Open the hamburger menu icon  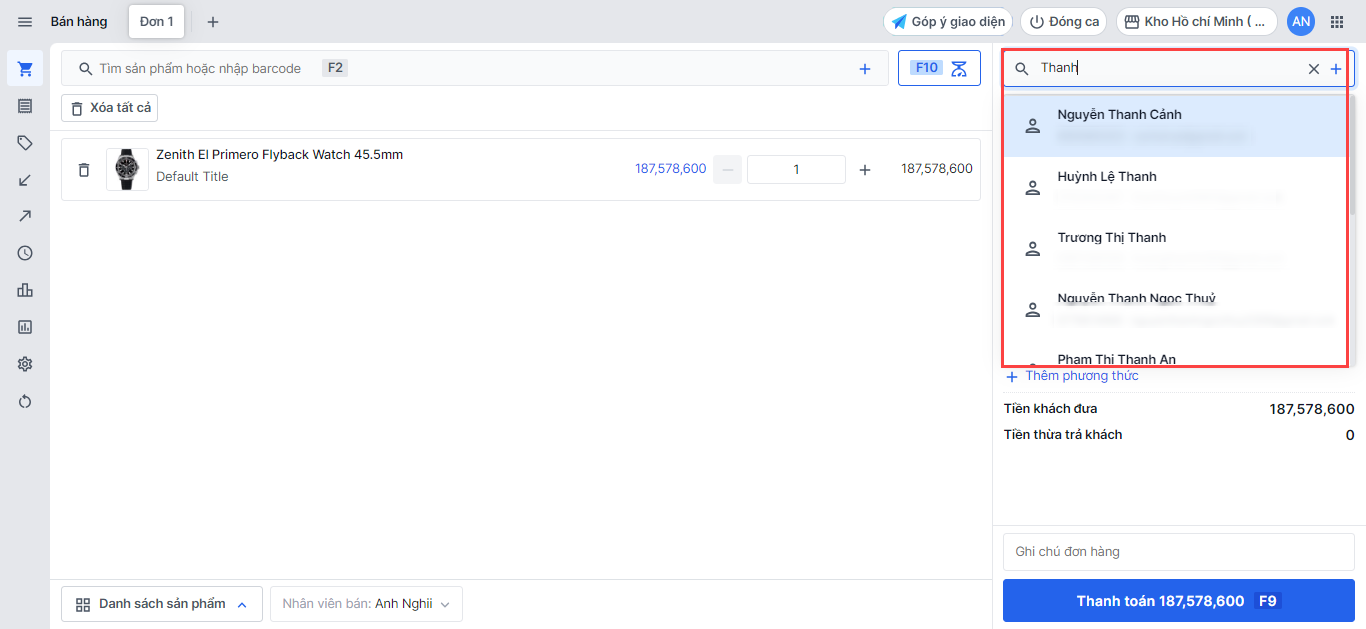click(x=25, y=22)
